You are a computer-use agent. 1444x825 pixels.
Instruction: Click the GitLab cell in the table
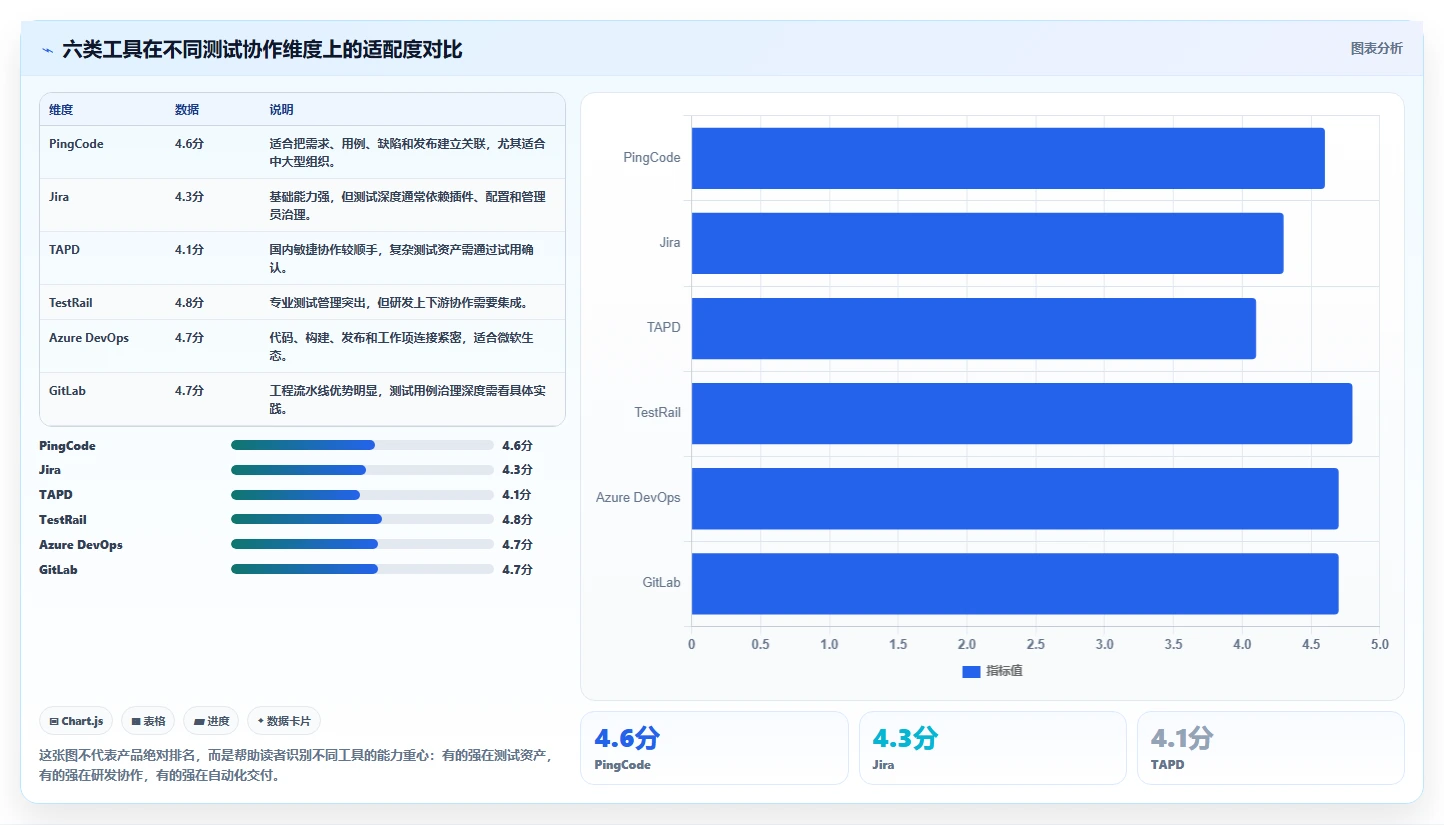point(67,391)
